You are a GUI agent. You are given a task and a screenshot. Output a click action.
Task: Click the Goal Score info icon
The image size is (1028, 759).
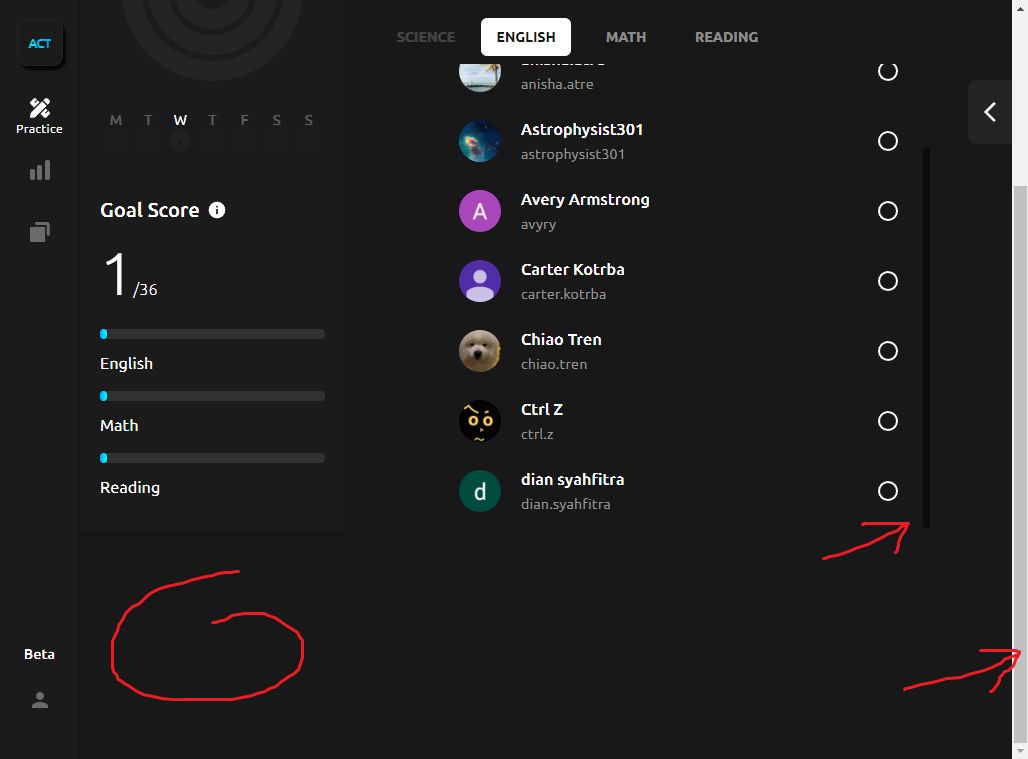pyautogui.click(x=217, y=210)
